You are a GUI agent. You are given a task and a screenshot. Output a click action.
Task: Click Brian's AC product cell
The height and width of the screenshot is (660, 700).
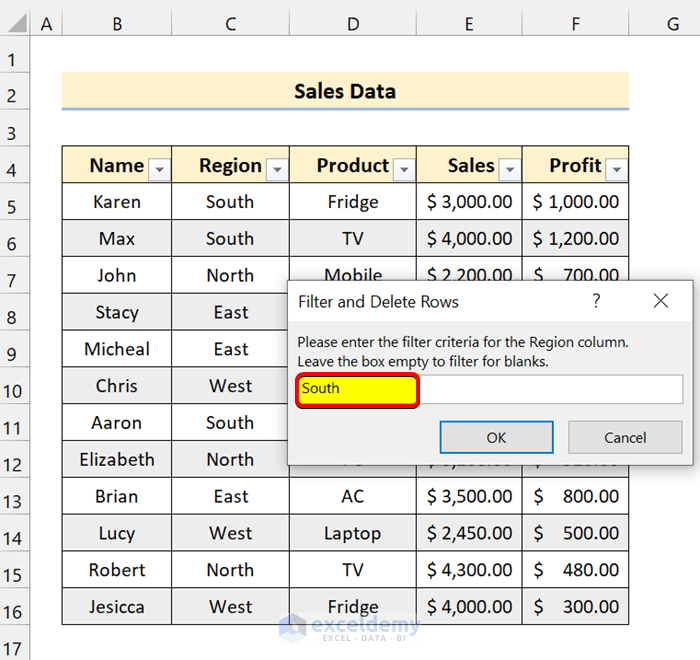[353, 496]
